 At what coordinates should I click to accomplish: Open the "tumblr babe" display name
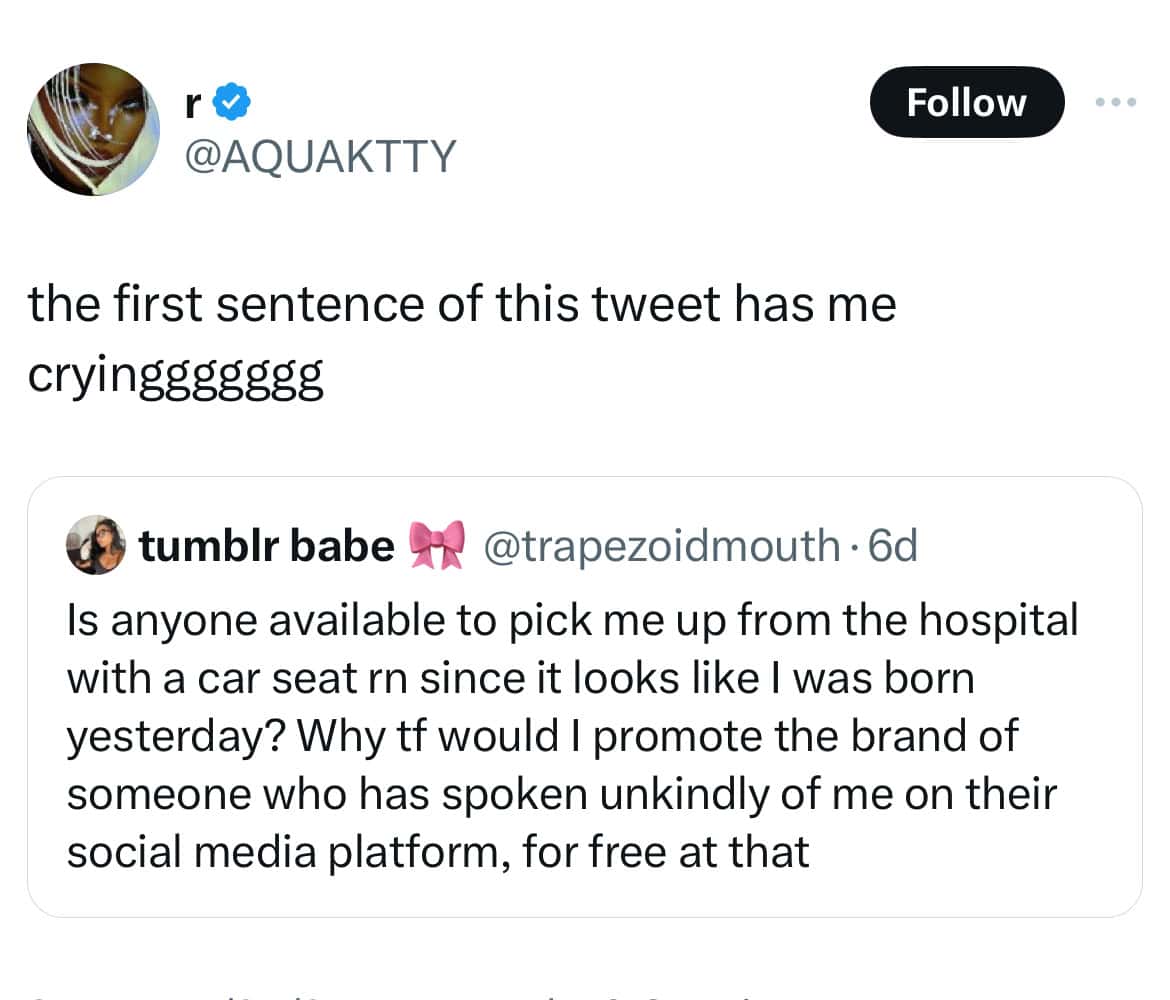(266, 546)
